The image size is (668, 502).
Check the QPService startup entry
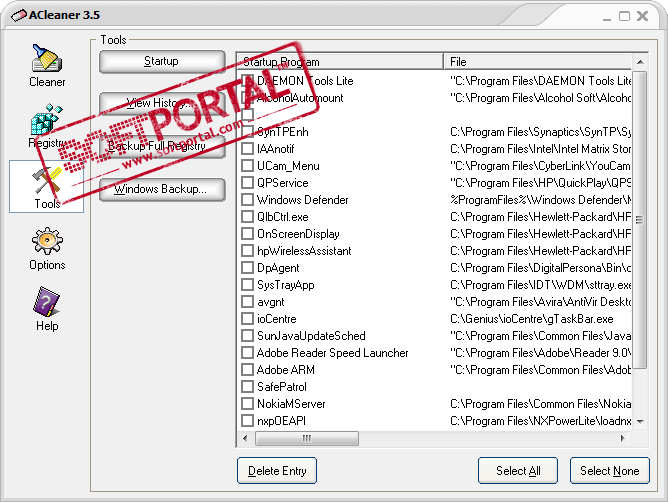[x=248, y=183]
